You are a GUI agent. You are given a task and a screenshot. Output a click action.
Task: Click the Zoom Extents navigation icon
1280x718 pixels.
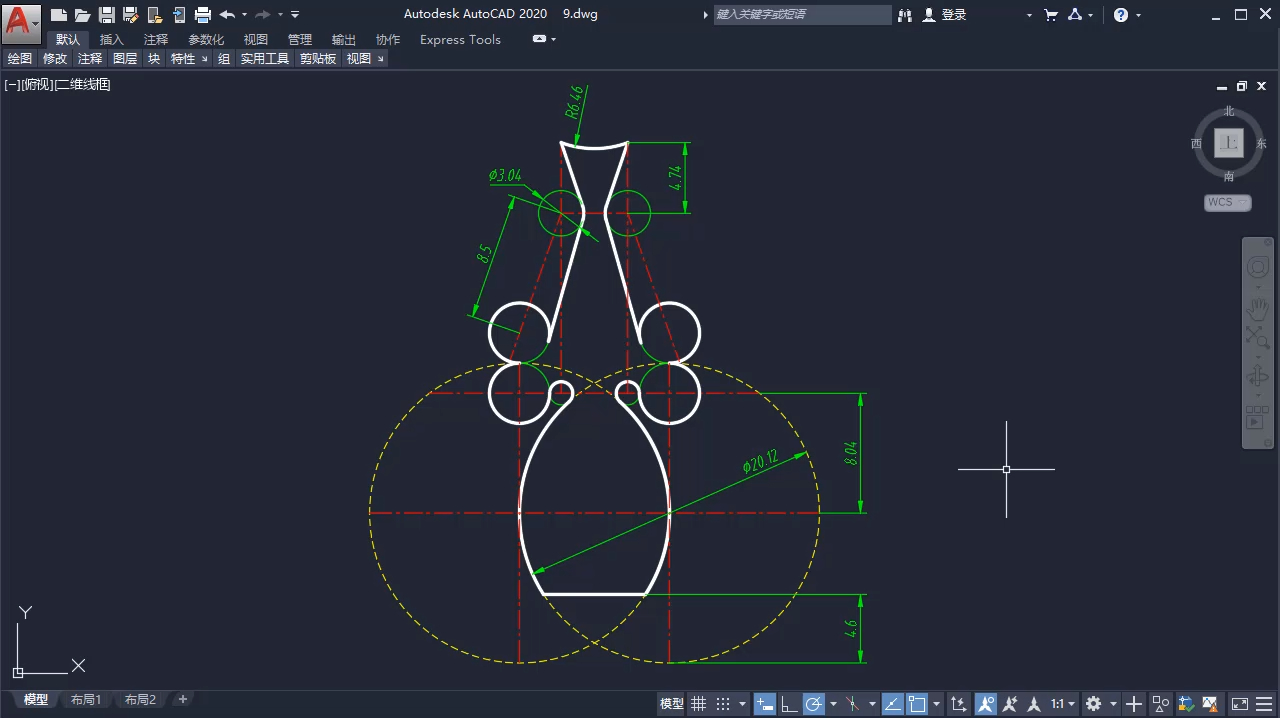(x=1257, y=338)
